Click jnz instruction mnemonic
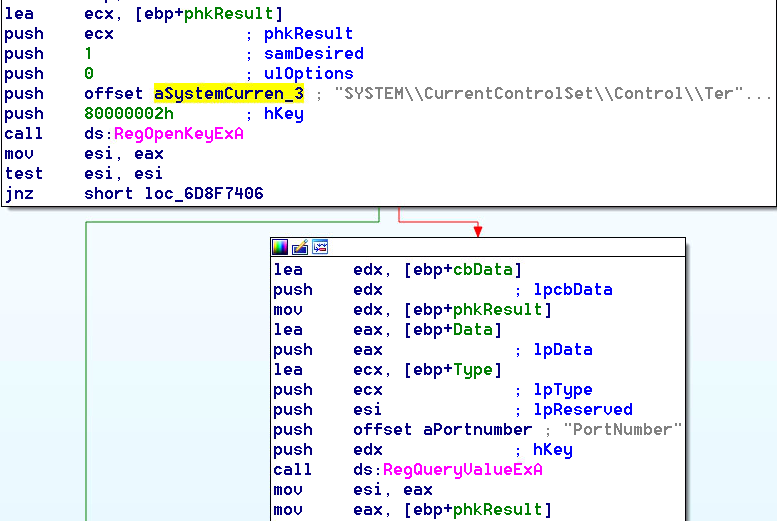This screenshot has height=521, width=777. tap(19, 193)
